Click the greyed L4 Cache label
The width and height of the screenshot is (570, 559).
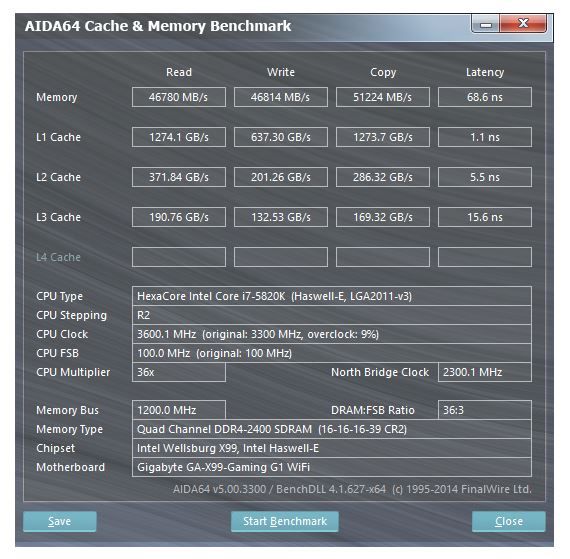point(58,257)
